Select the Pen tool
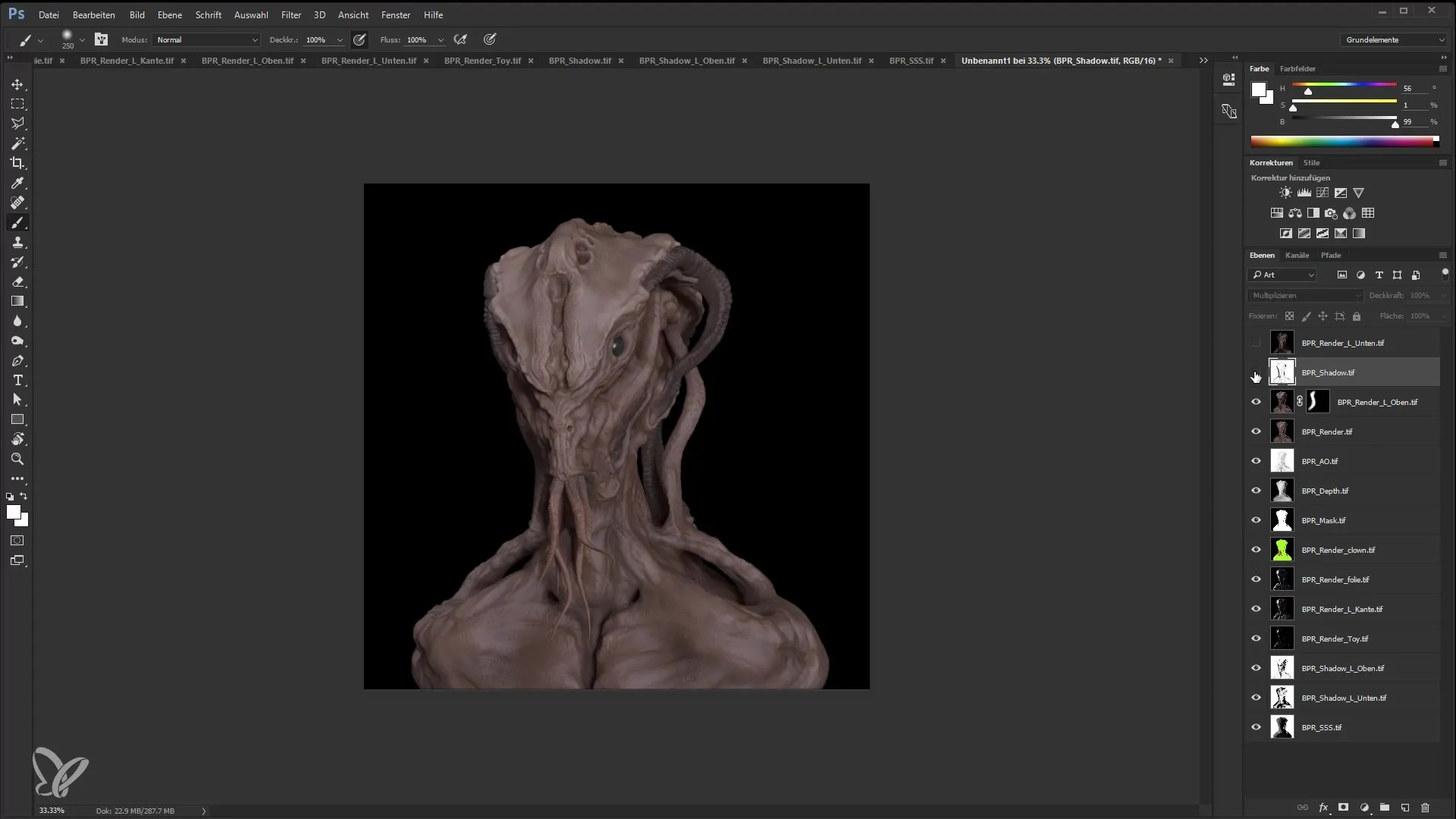Viewport: 1456px width, 819px height. tap(17, 361)
